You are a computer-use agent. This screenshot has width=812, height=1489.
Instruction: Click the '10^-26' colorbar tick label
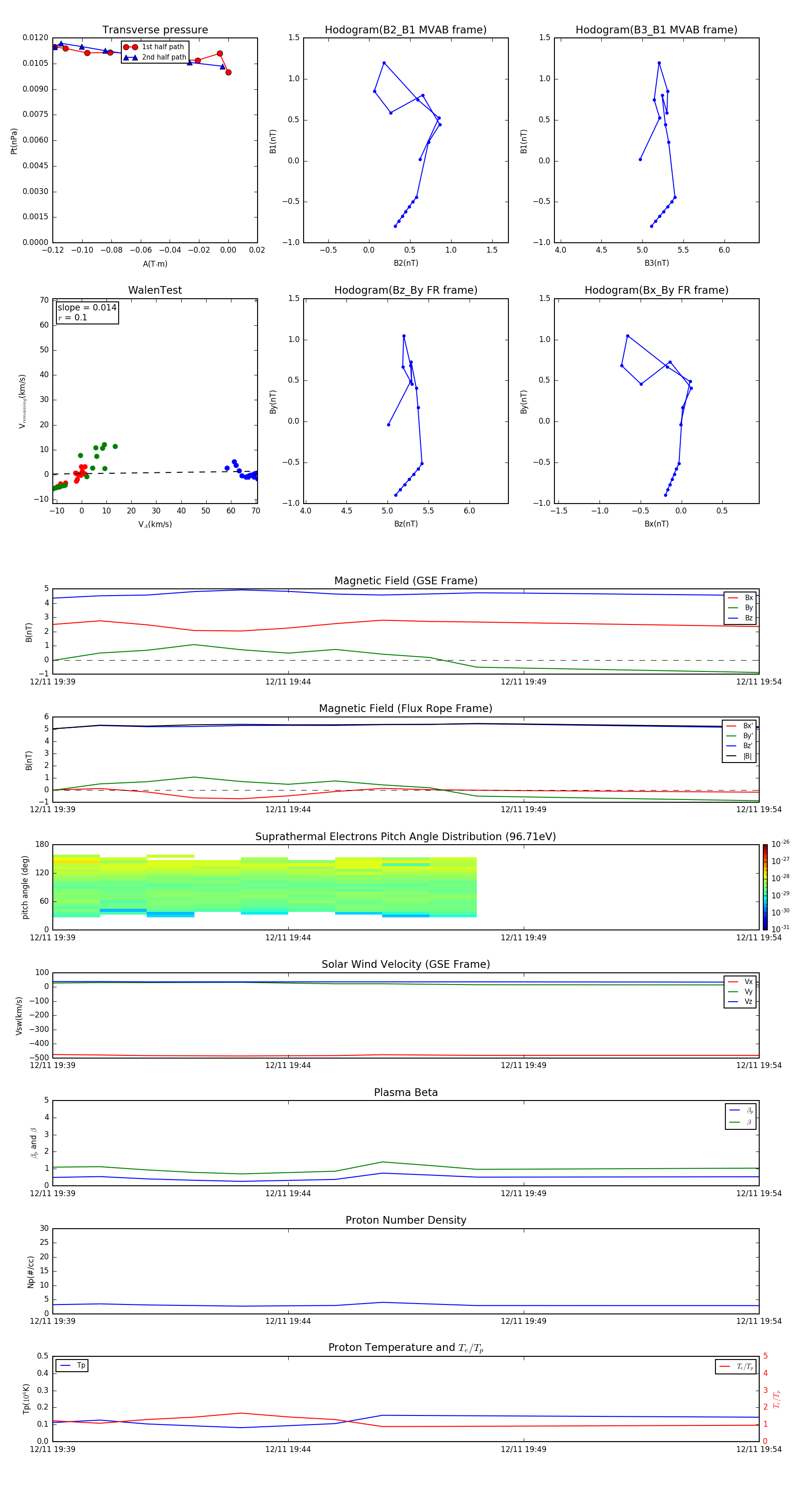pyautogui.click(x=780, y=844)
